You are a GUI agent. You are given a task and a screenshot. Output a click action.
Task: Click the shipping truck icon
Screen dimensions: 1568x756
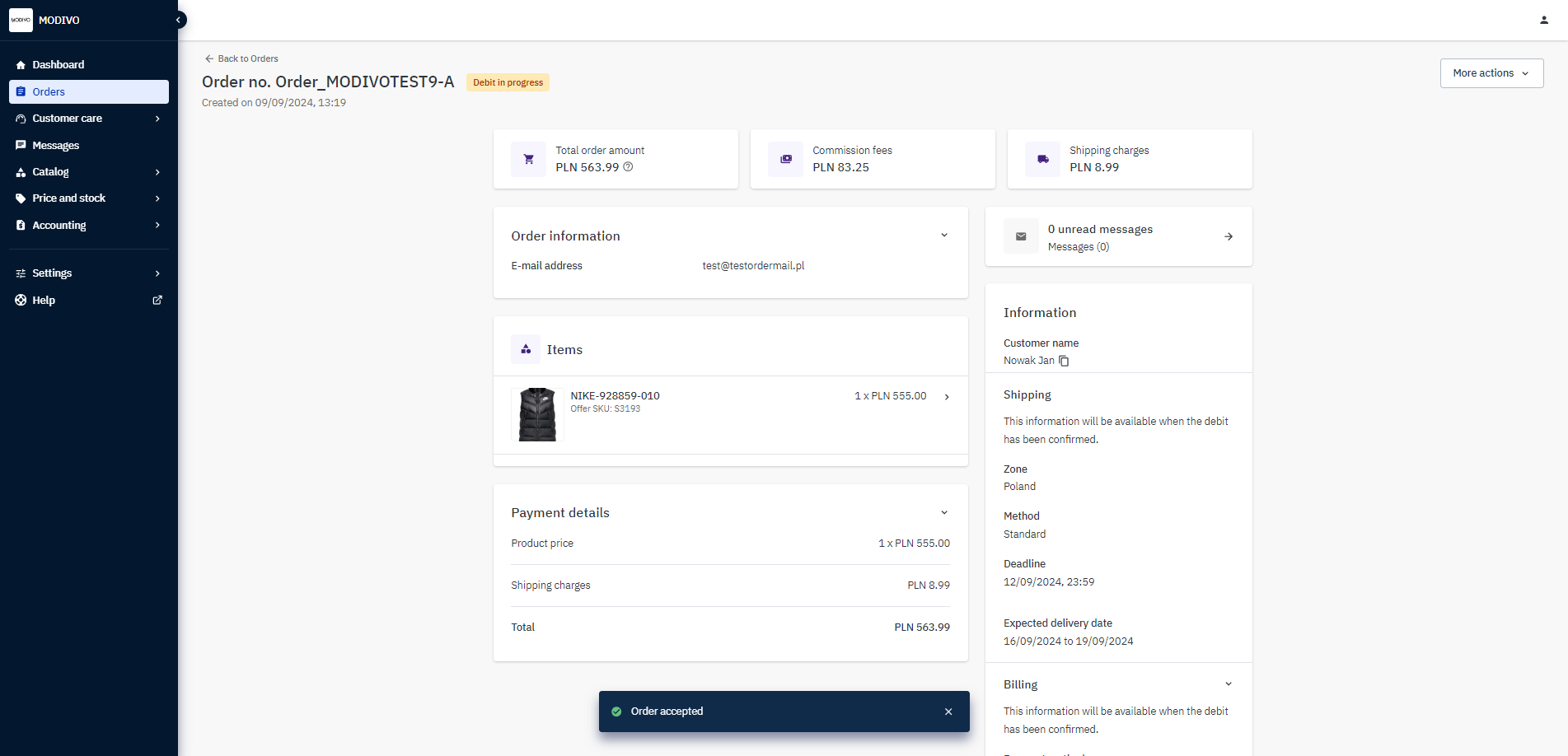pos(1042,159)
